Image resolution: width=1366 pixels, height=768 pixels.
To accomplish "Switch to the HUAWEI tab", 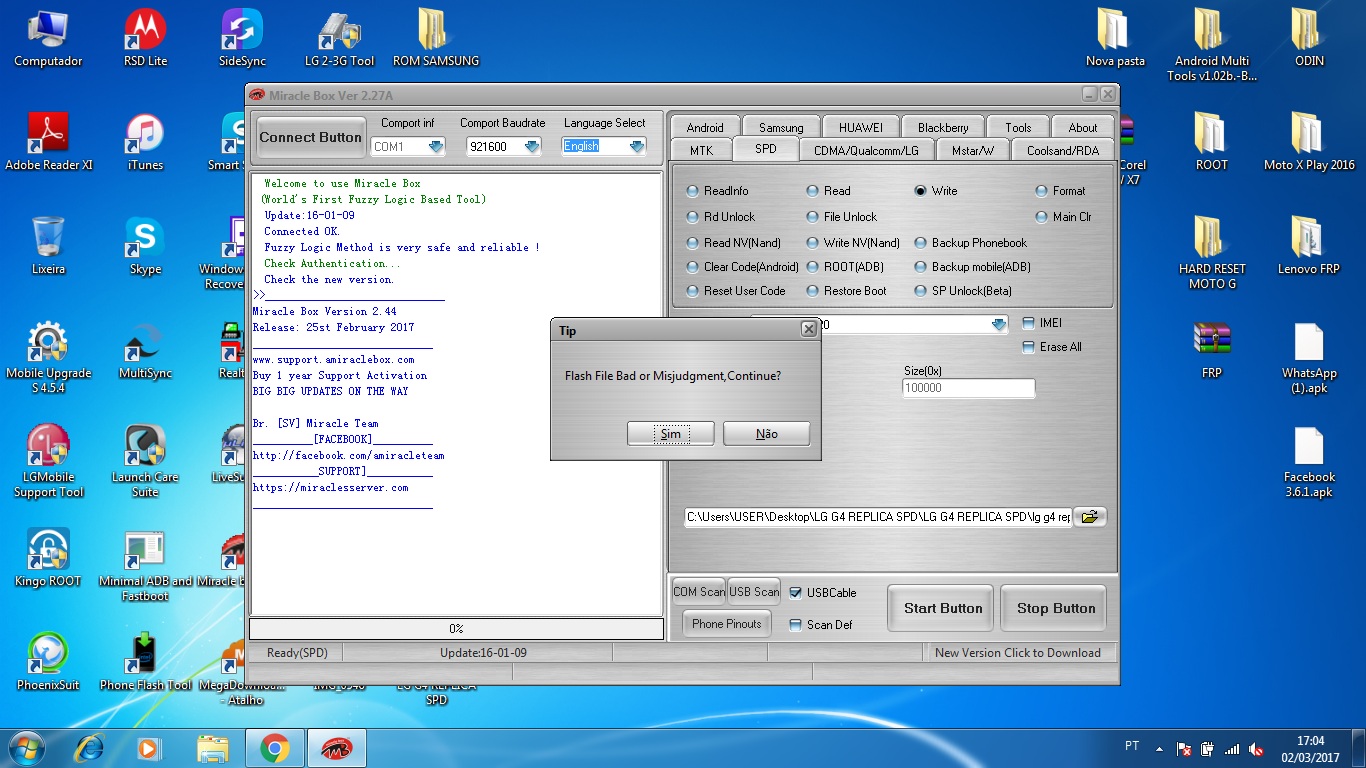I will click(x=861, y=127).
